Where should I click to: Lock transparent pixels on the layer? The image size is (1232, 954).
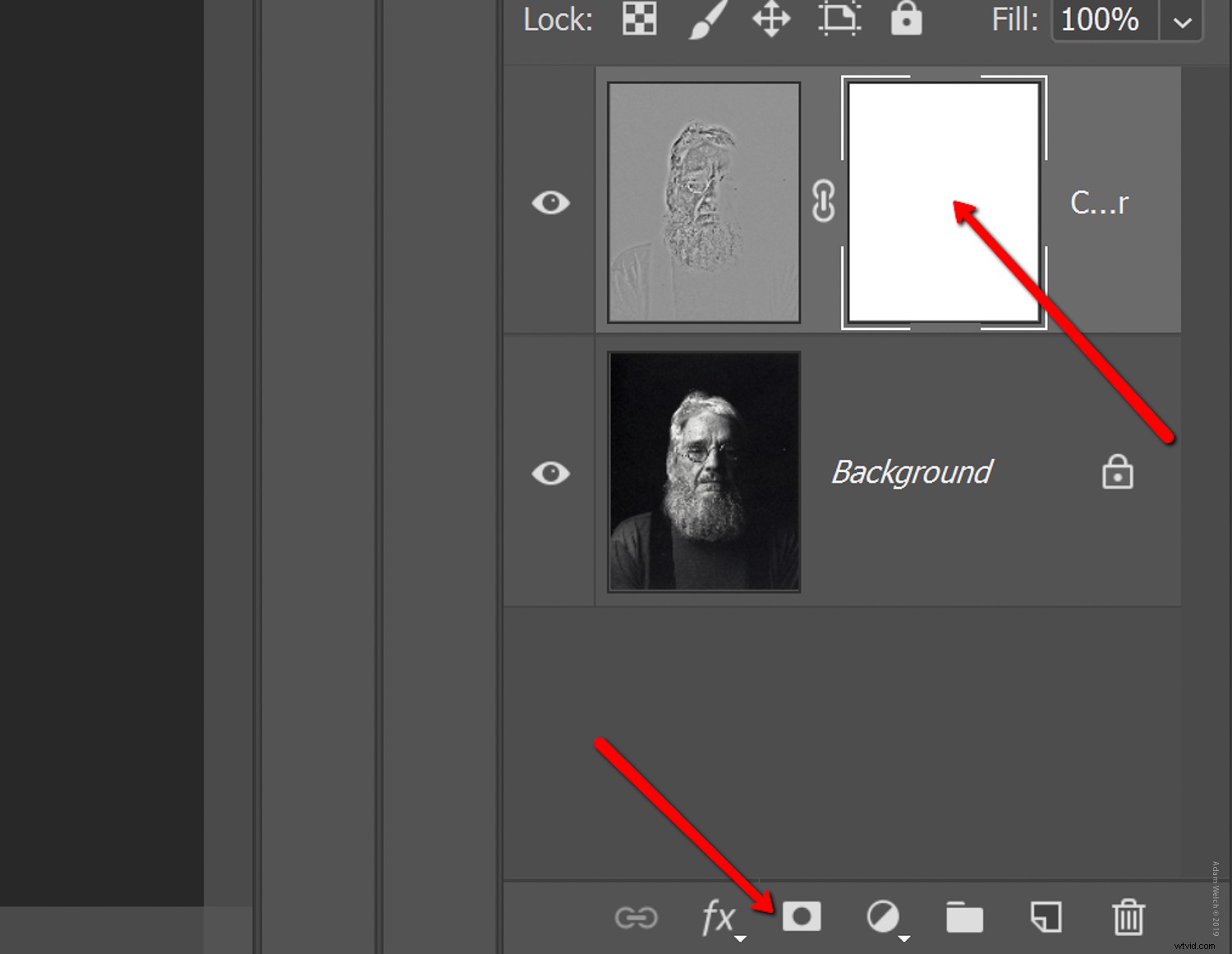pyautogui.click(x=638, y=20)
